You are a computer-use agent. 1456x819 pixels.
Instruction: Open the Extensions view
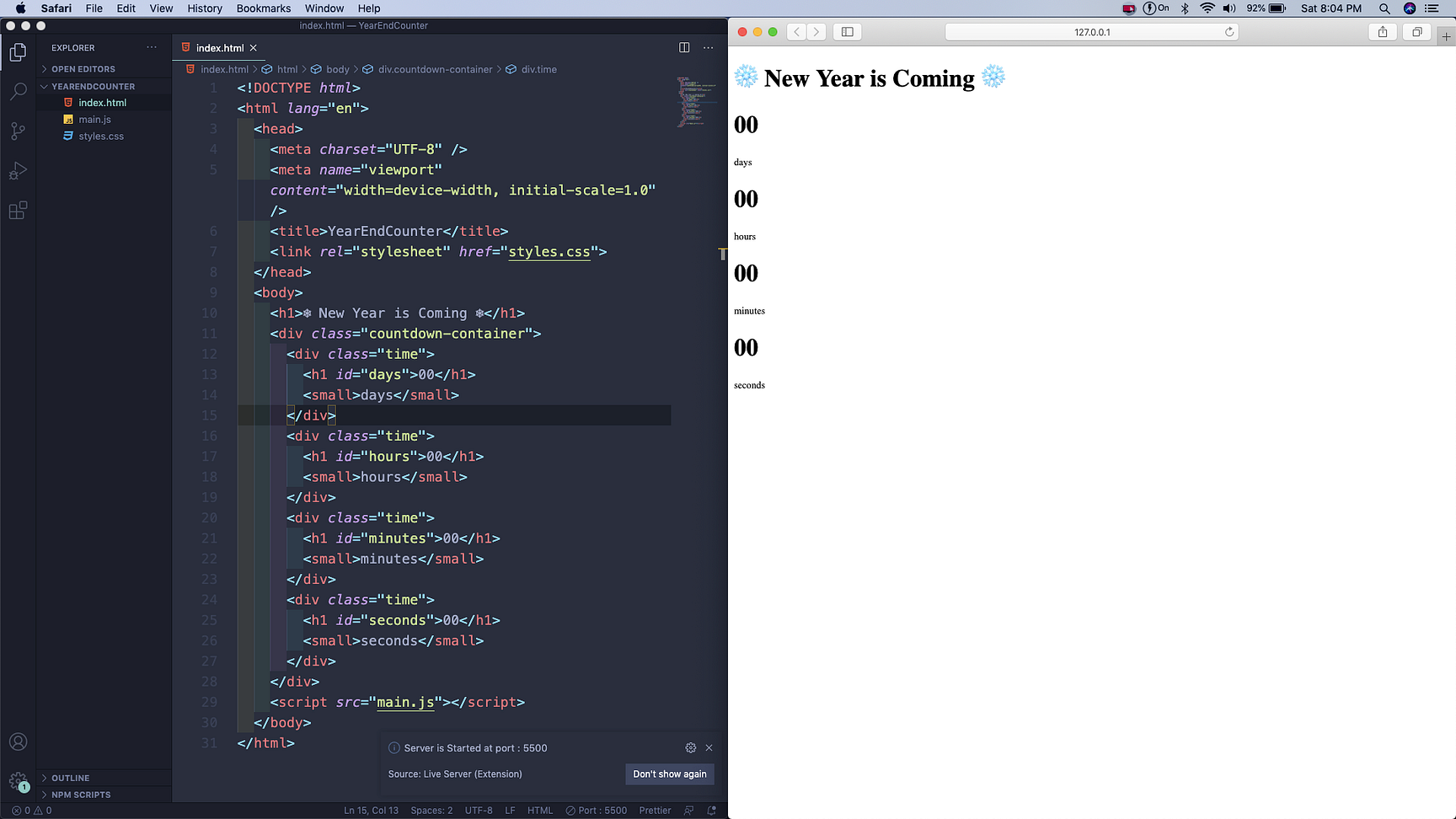(x=18, y=210)
